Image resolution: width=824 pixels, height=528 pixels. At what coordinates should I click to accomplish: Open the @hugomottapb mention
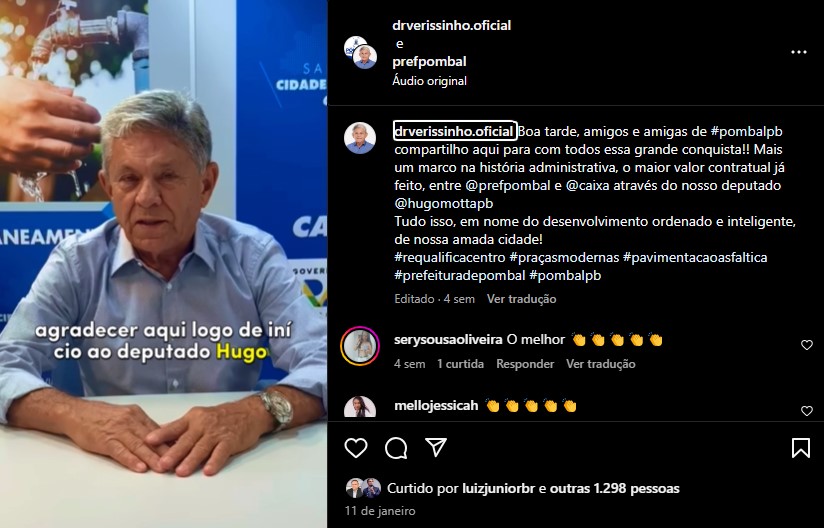(444, 203)
